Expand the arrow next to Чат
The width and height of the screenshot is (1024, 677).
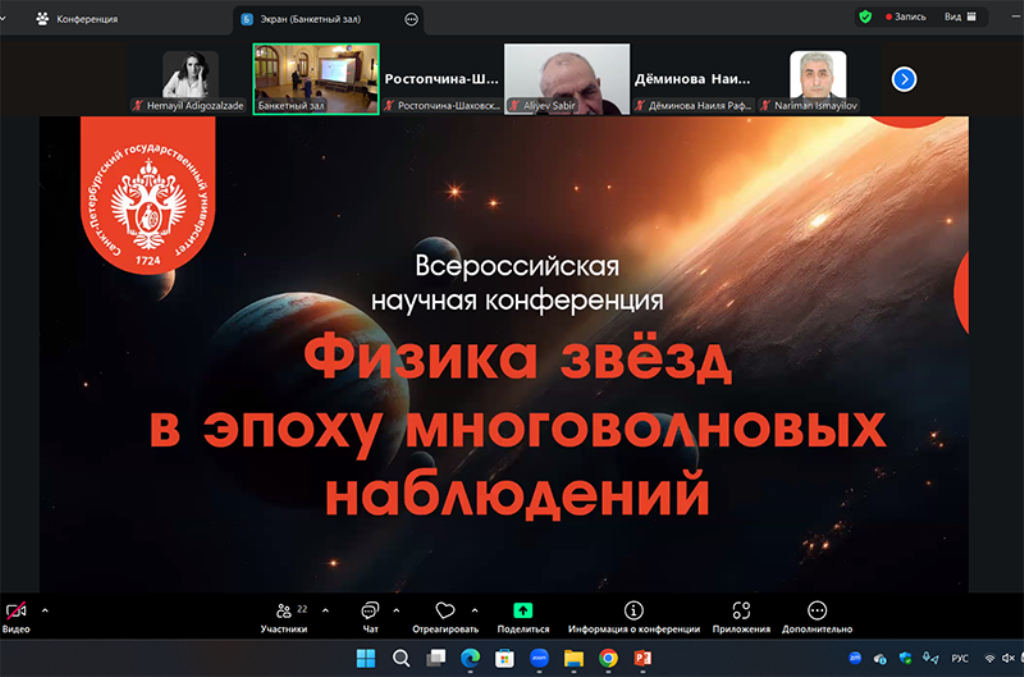(x=396, y=611)
